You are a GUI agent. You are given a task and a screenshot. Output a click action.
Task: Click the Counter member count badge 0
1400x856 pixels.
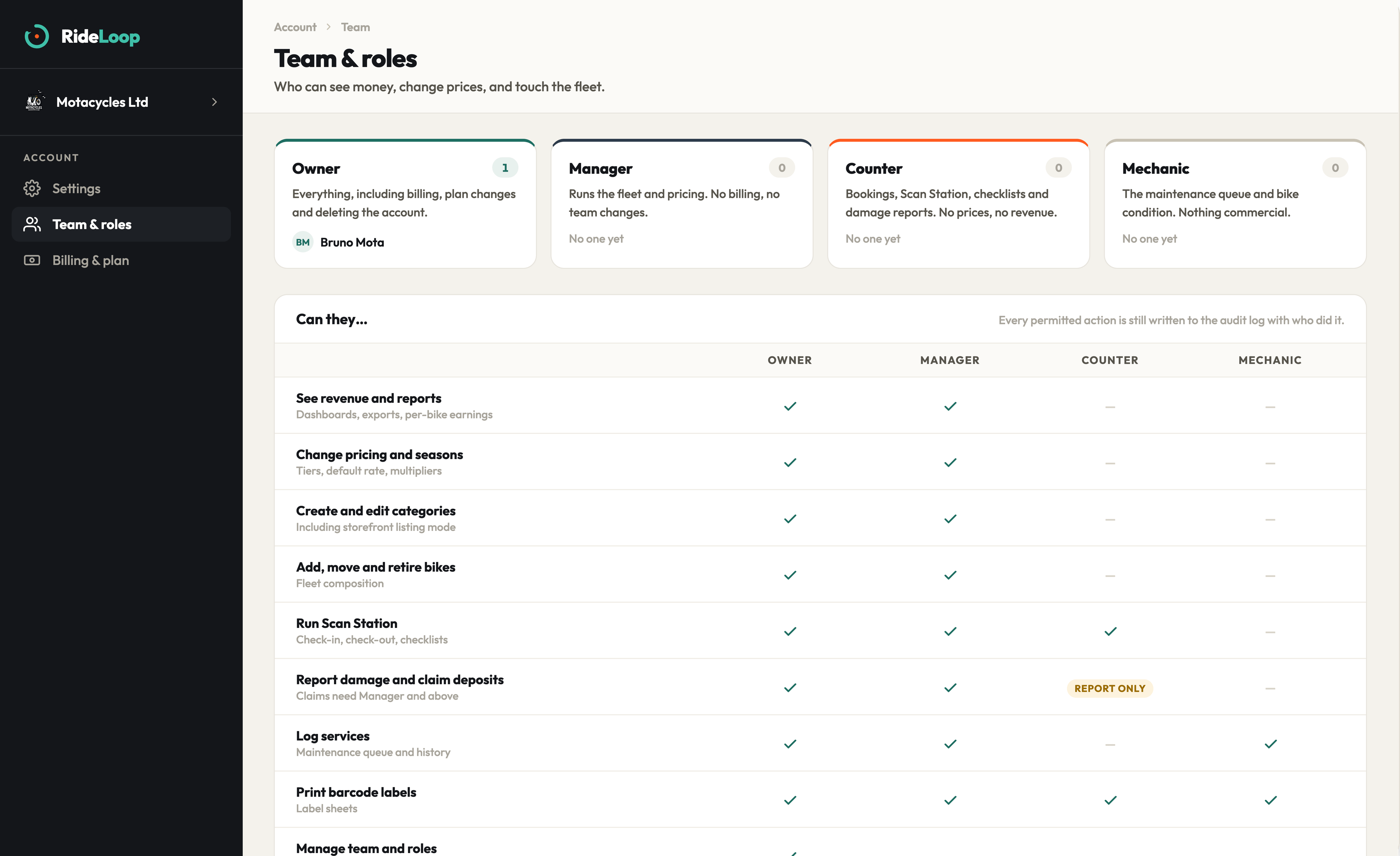point(1058,168)
